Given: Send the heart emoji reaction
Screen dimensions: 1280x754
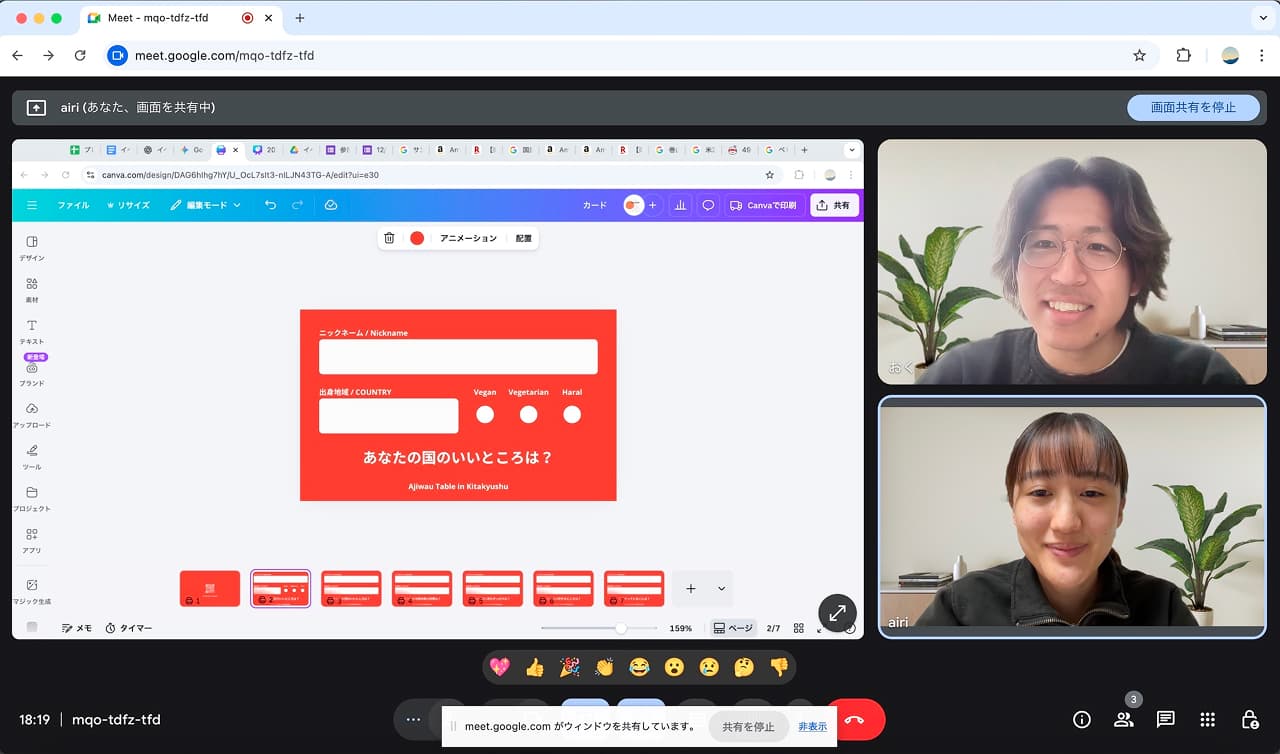Looking at the screenshot, I should click(x=499, y=667).
